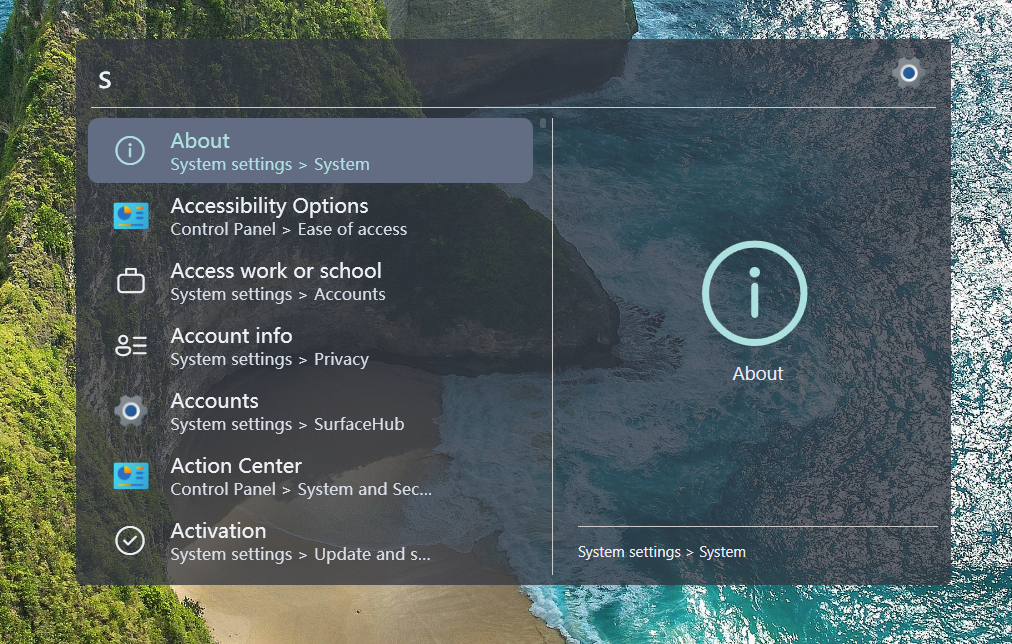Click the briefcase icon for Access work or school

click(x=131, y=281)
